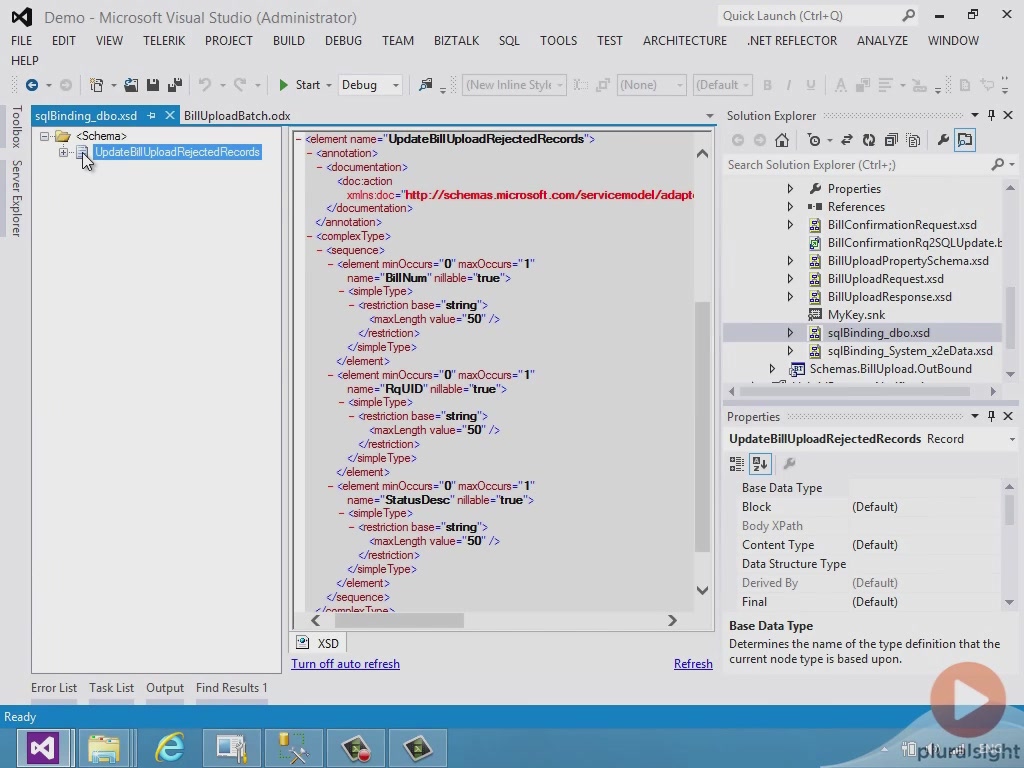Open Internet Explorer from the taskbar
Screen dimensions: 1024x768
point(169,747)
